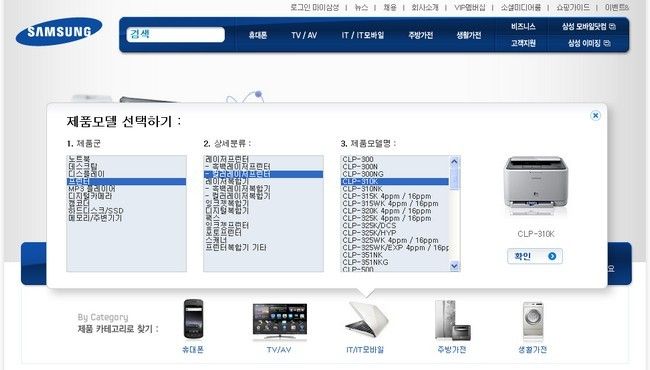Open the IT / IT모바일 navigation menu
The image size is (650, 370).
coord(363,36)
